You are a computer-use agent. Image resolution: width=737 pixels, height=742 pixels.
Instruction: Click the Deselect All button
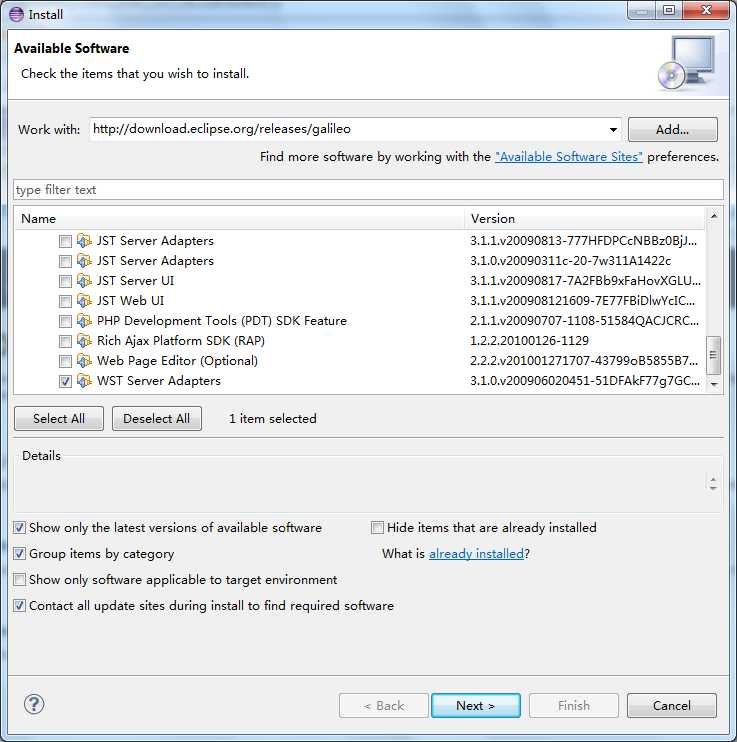click(157, 419)
